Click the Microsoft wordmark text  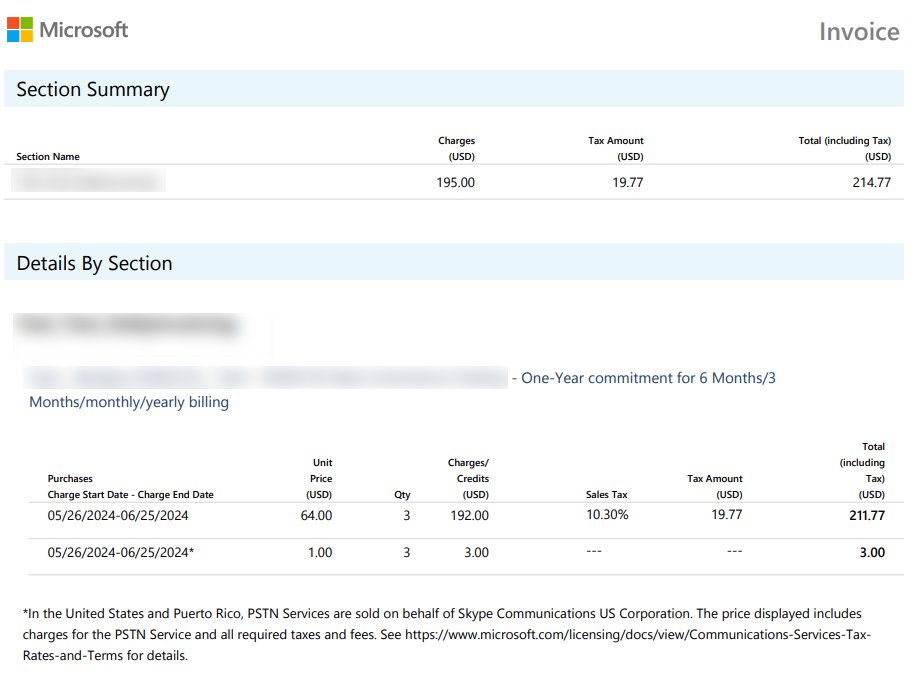(84, 30)
